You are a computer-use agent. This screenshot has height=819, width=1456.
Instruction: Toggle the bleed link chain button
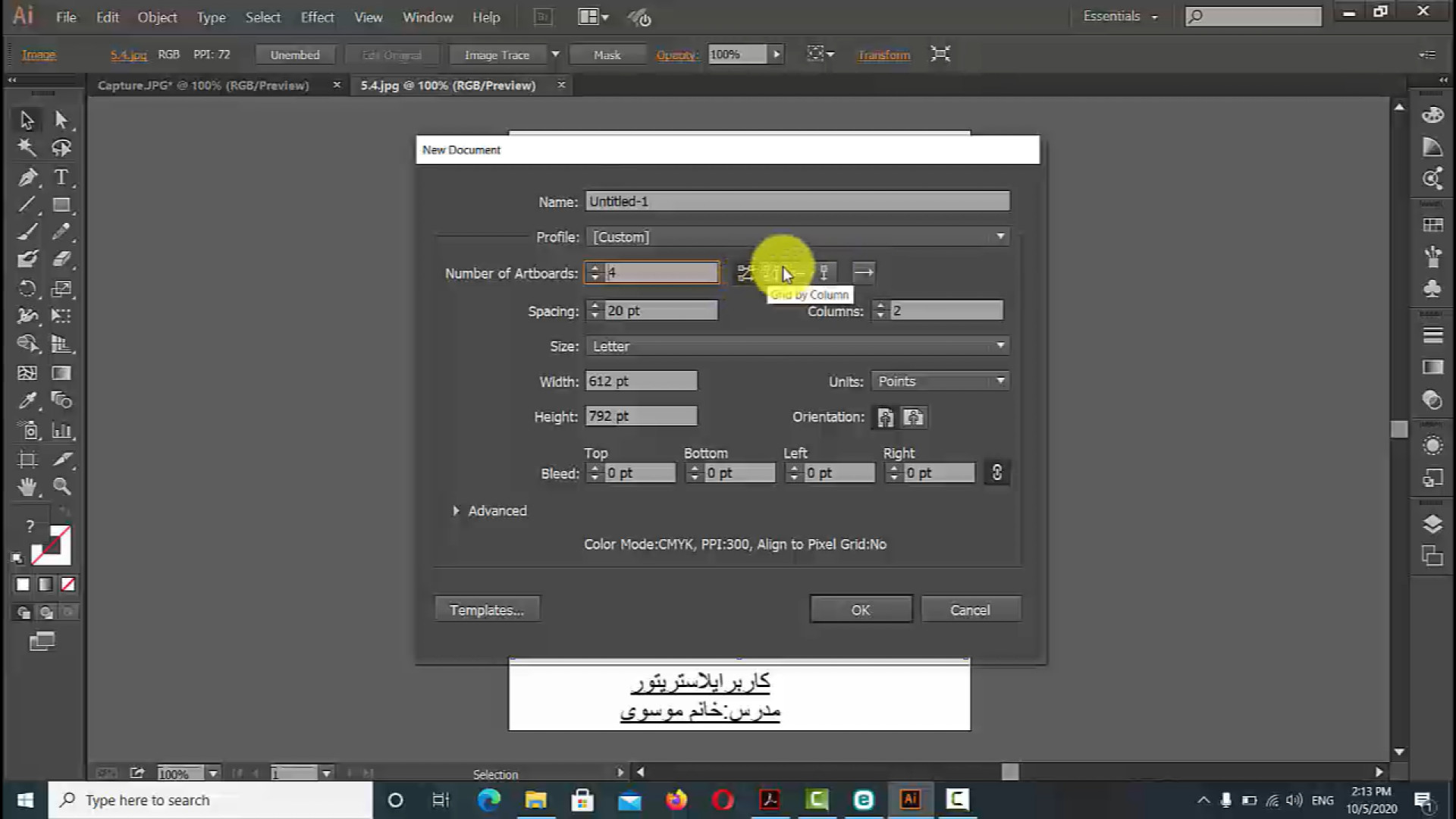click(996, 472)
